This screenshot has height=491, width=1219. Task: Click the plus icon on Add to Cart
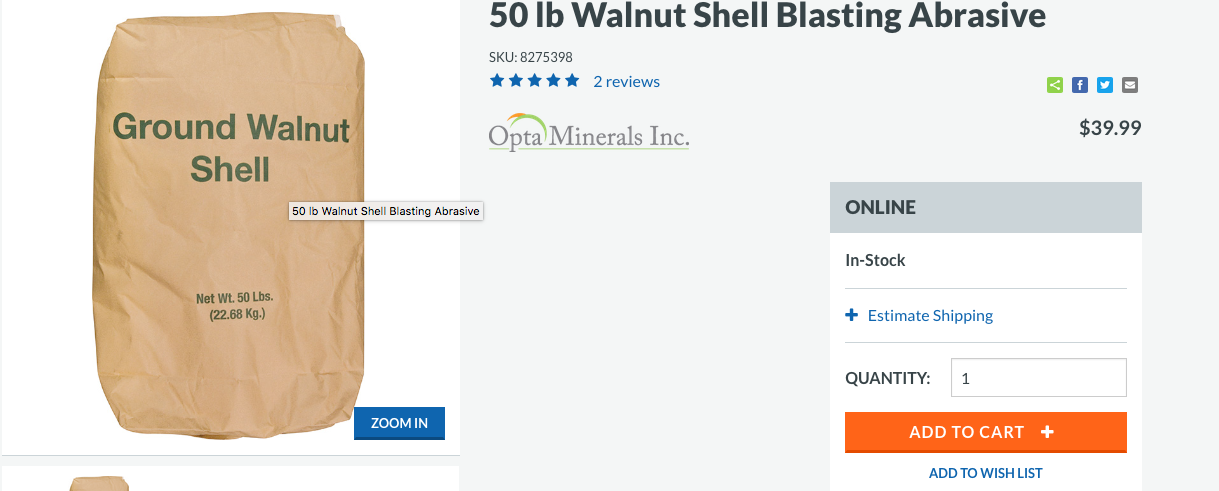tap(1047, 432)
